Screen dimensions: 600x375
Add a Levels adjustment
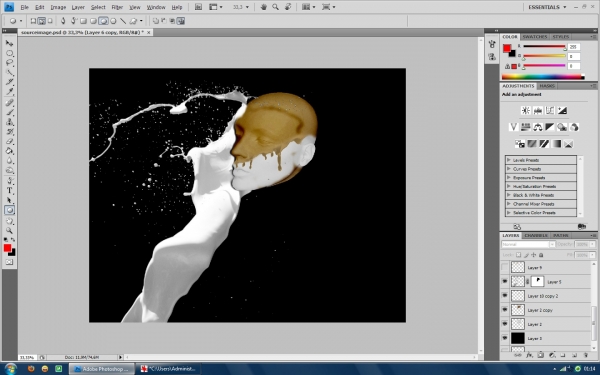click(538, 111)
